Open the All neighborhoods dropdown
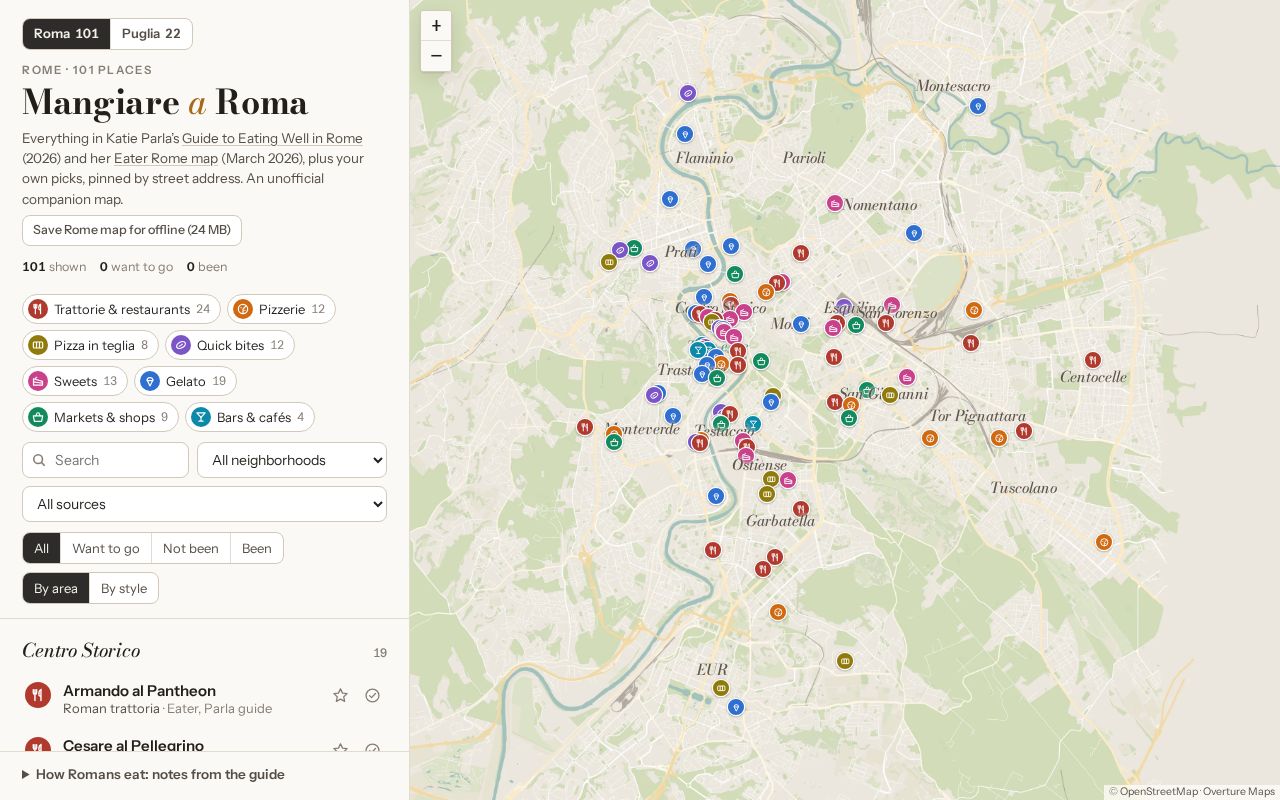Screen dimensions: 1280x800 pos(292,460)
